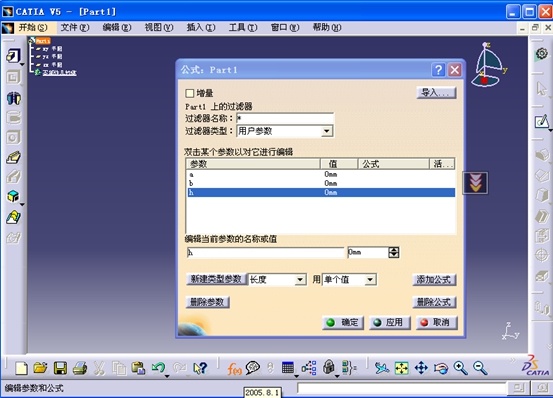Select the Pan four-arrow icon

pos(421,368)
